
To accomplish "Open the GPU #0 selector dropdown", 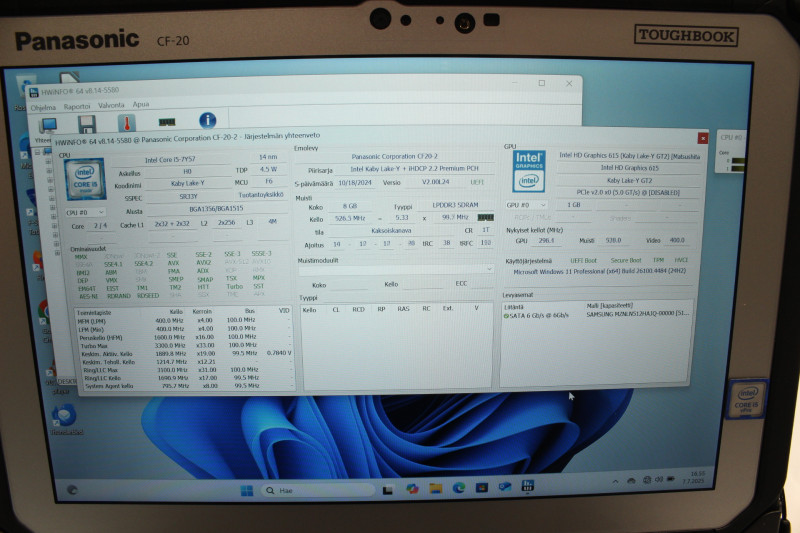I will coord(526,205).
